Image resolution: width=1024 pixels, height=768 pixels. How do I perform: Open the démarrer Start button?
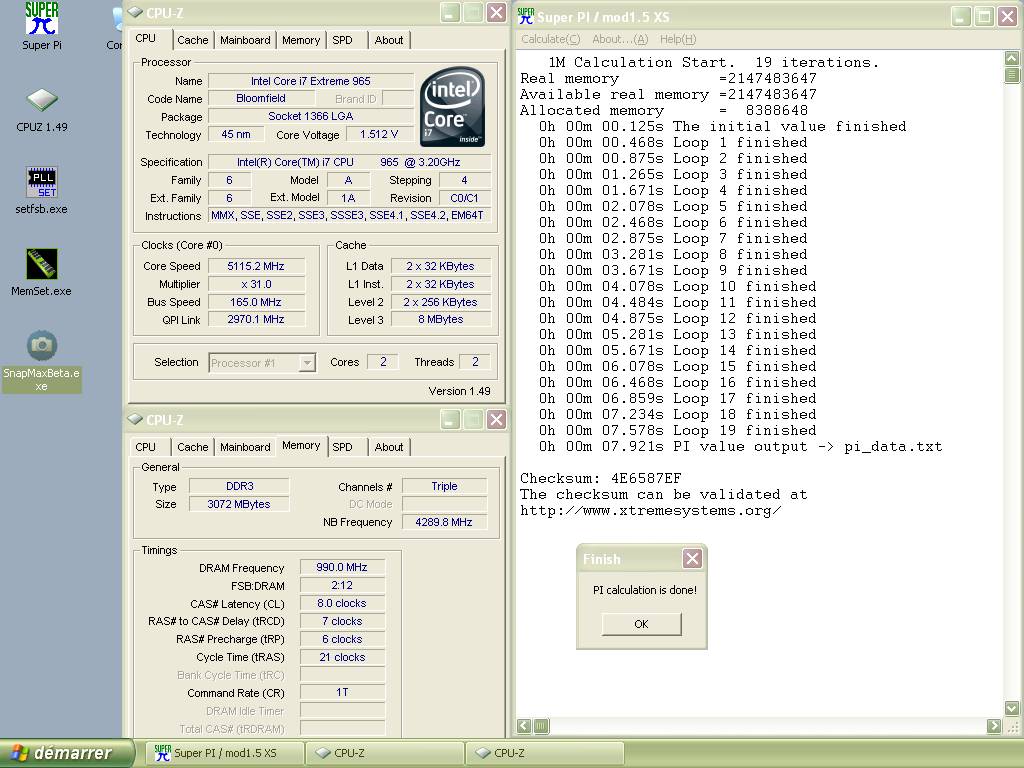pos(67,753)
